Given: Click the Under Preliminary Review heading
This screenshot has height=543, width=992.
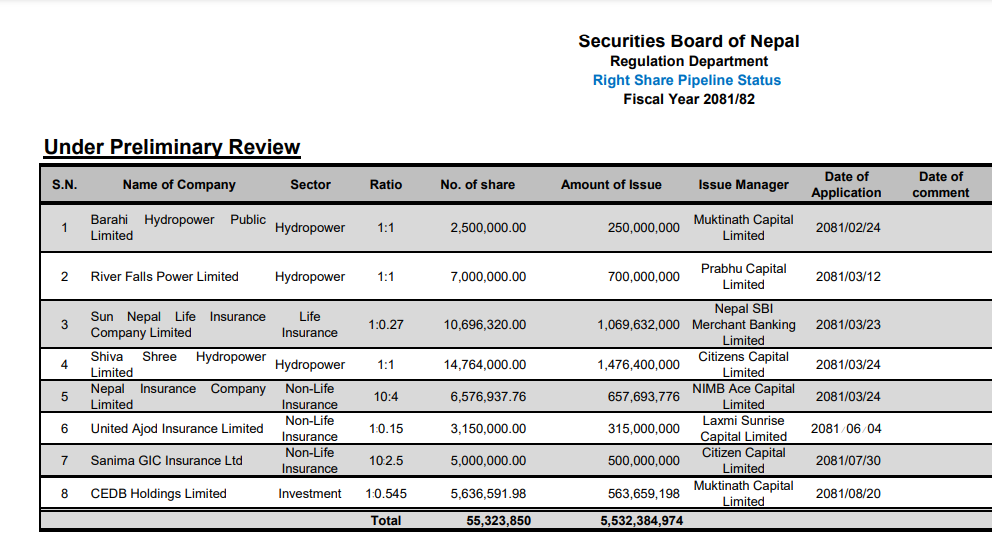Looking at the screenshot, I should pyautogui.click(x=172, y=147).
